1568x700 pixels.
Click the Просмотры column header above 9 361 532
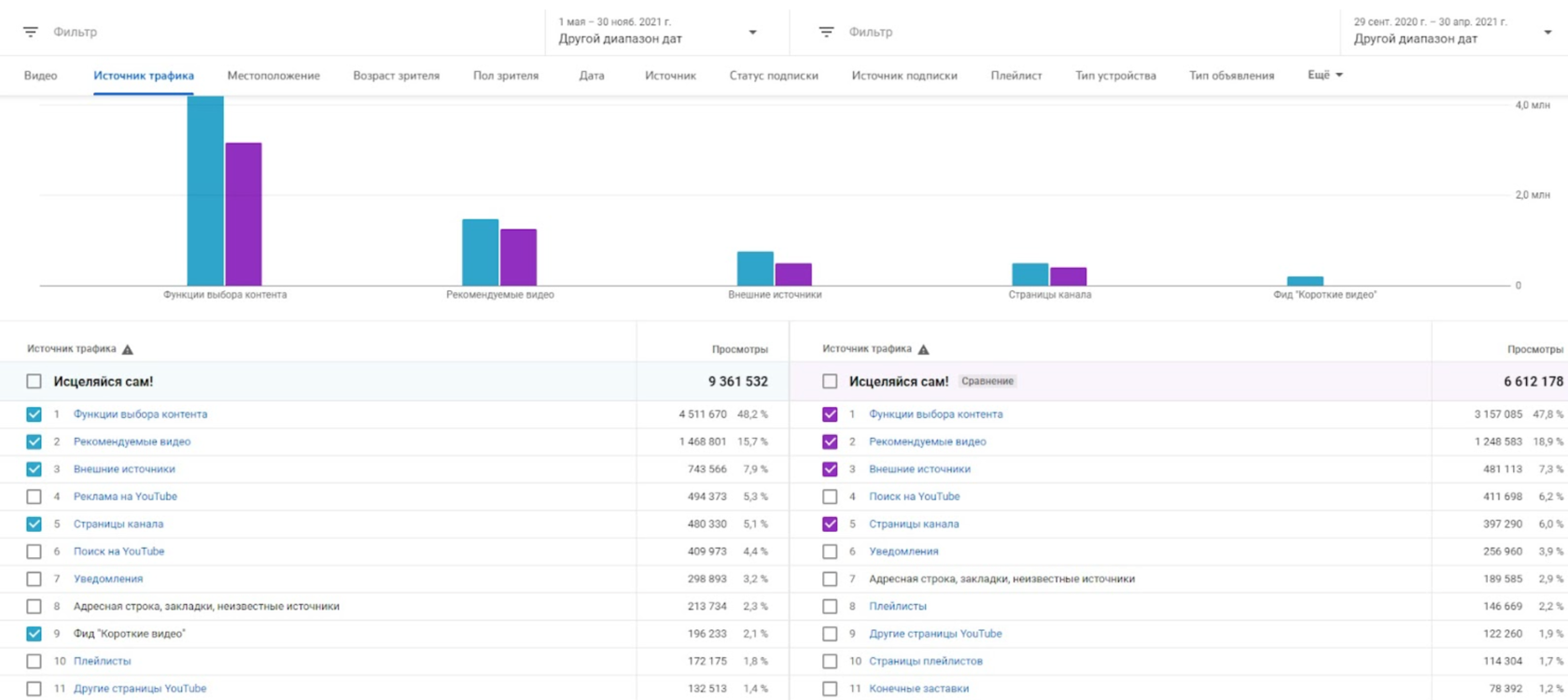(740, 349)
